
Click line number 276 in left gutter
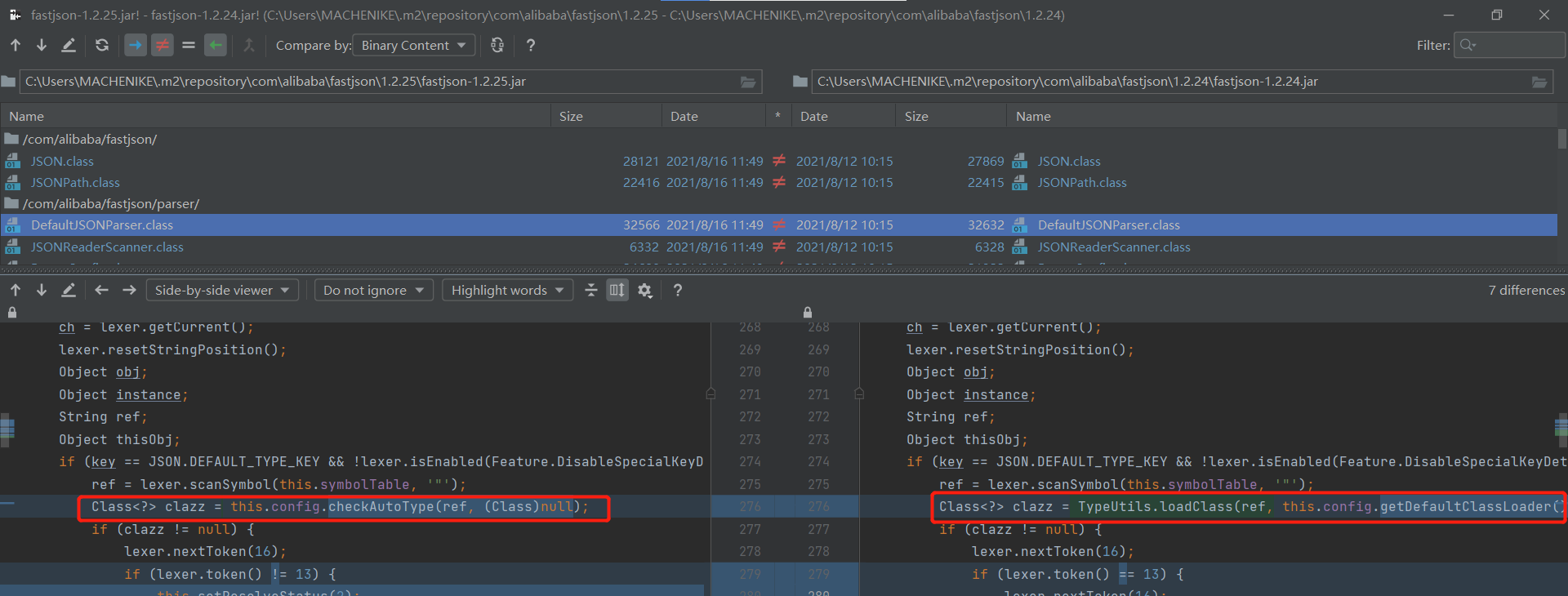pos(750,507)
